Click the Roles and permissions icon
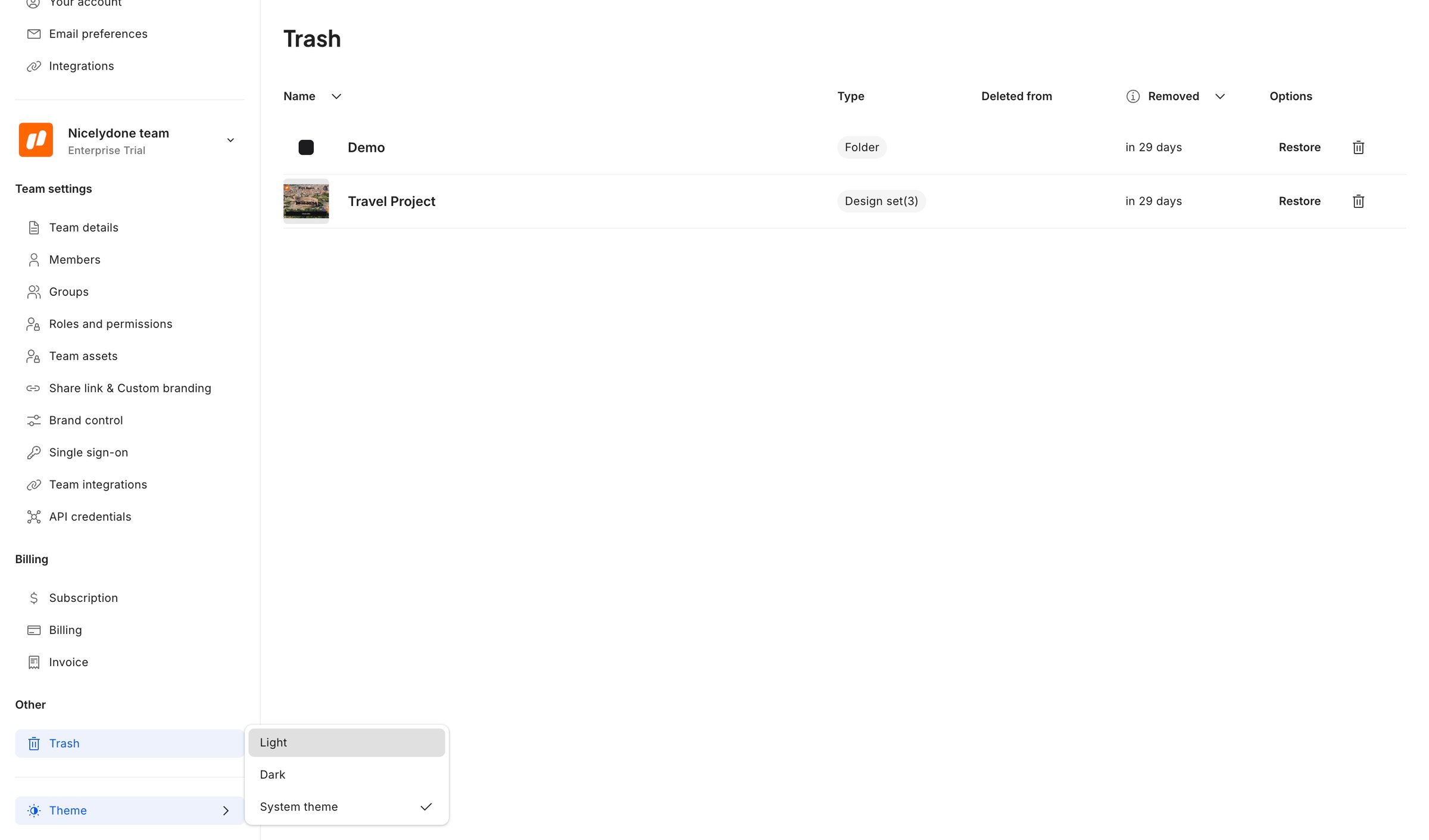This screenshot has width=1429, height=840. click(x=33, y=324)
